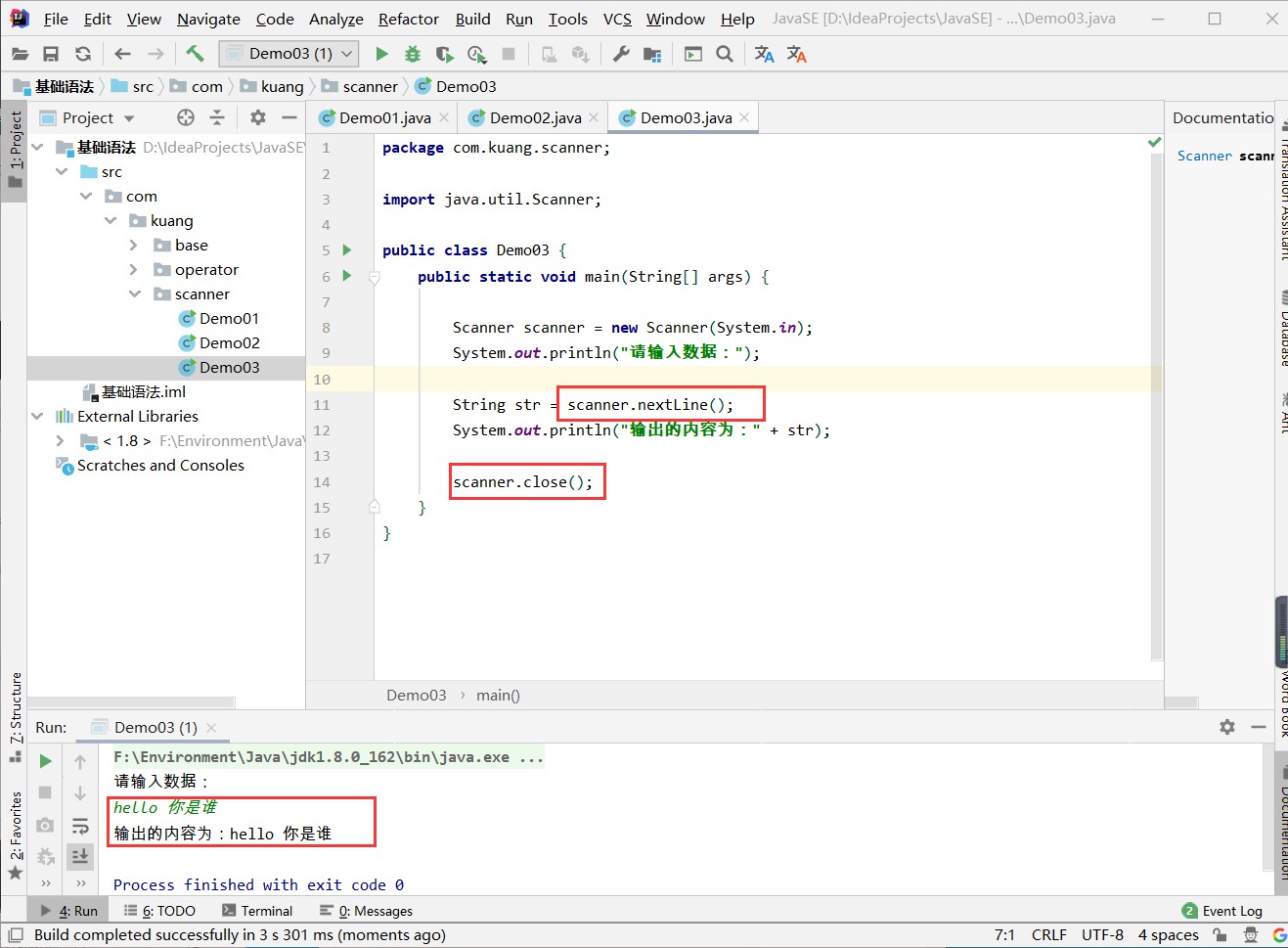
Task: Open the Demo03 (1) run configuration dropdown
Action: pos(289,54)
